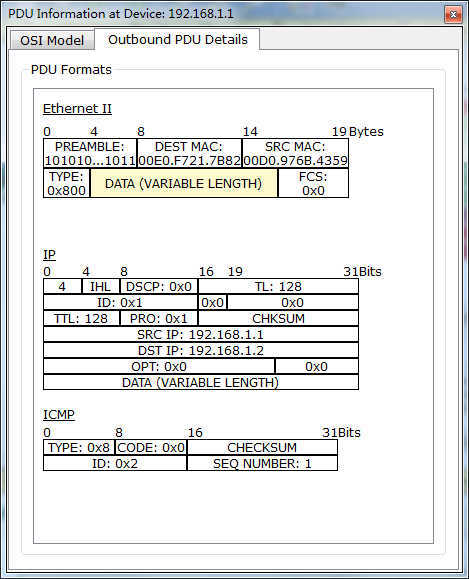Click the SRC IP 192.168.1.1 row

(201, 335)
